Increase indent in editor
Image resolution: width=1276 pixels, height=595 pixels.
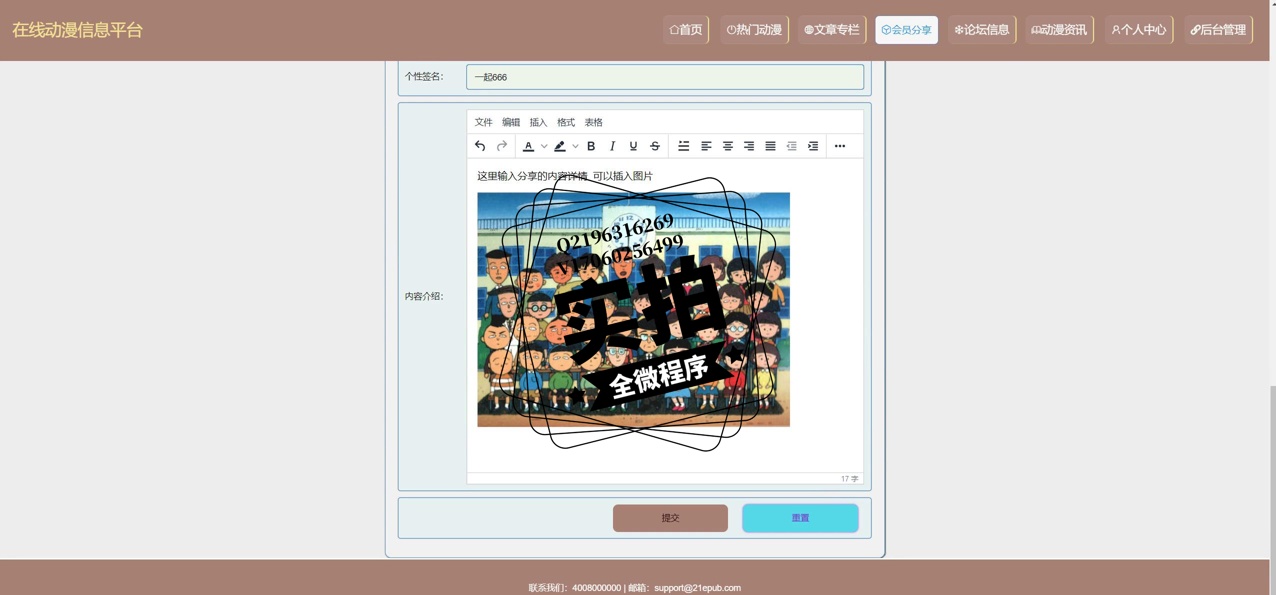point(813,146)
